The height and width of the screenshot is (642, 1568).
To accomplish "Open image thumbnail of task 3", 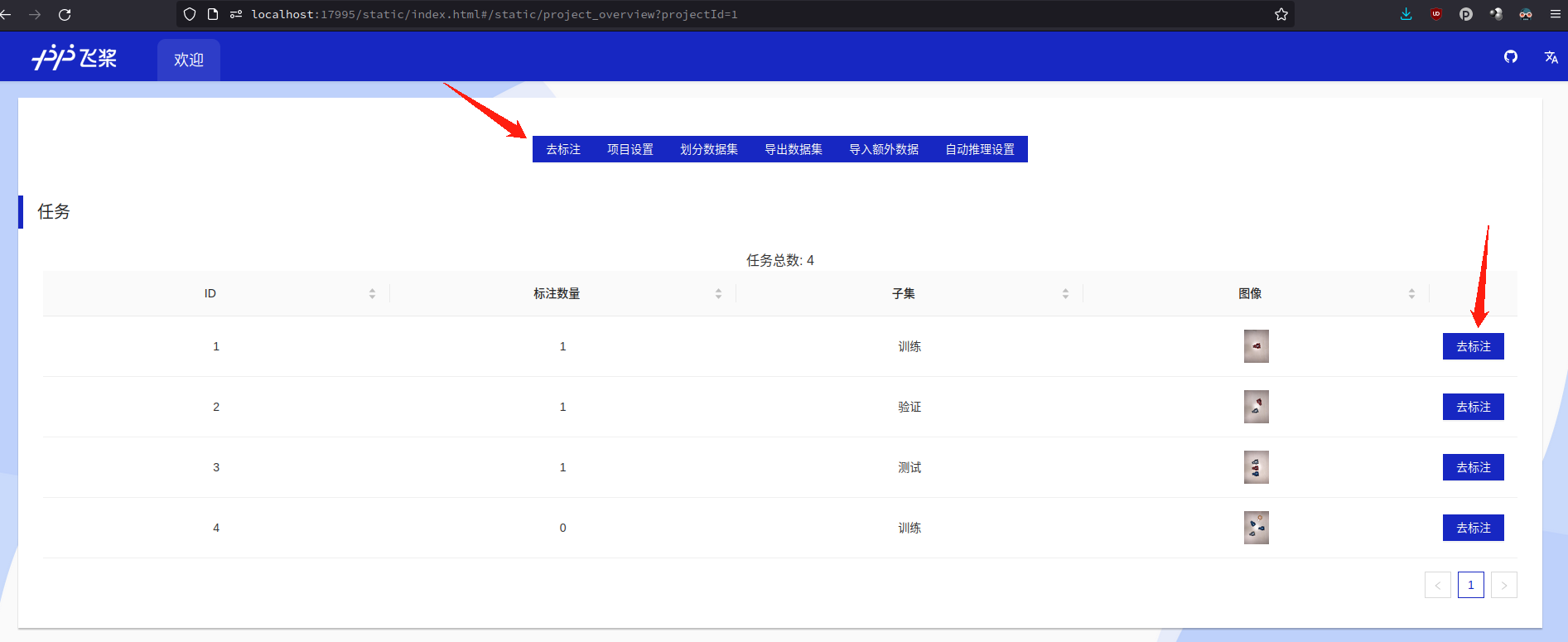I will [1257, 467].
